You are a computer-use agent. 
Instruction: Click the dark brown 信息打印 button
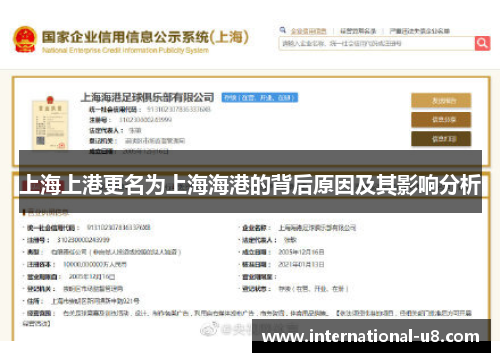click(x=441, y=139)
